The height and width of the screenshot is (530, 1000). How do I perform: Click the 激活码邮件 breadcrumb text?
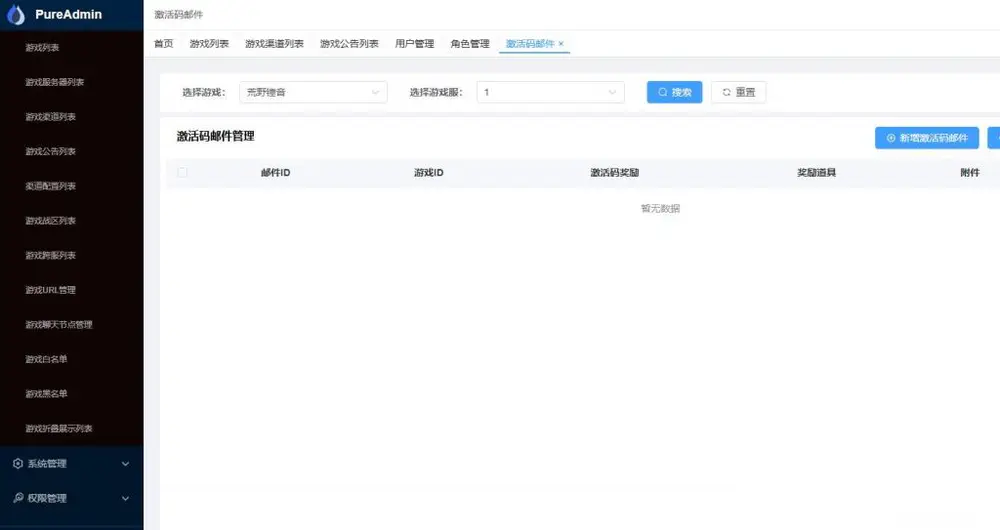click(x=179, y=15)
